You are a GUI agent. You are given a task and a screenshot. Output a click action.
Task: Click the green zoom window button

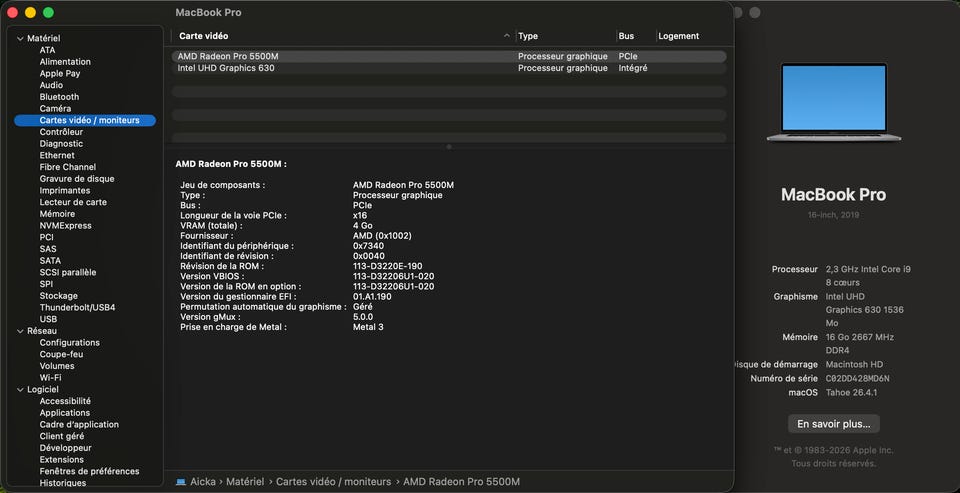[x=48, y=13]
